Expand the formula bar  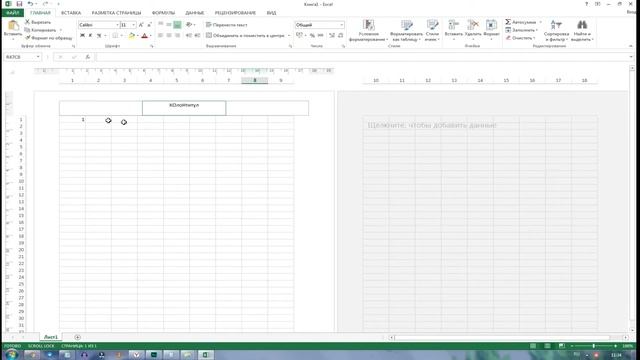[631, 57]
